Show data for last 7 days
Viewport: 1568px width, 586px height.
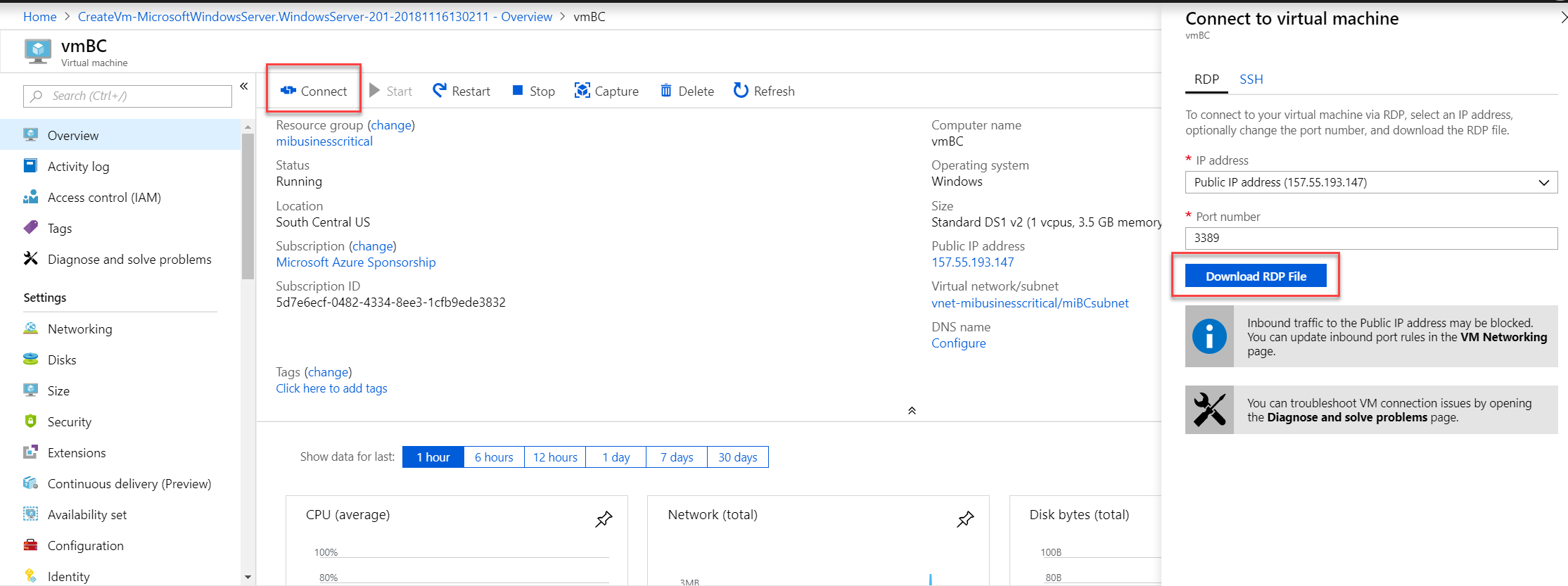click(x=676, y=457)
